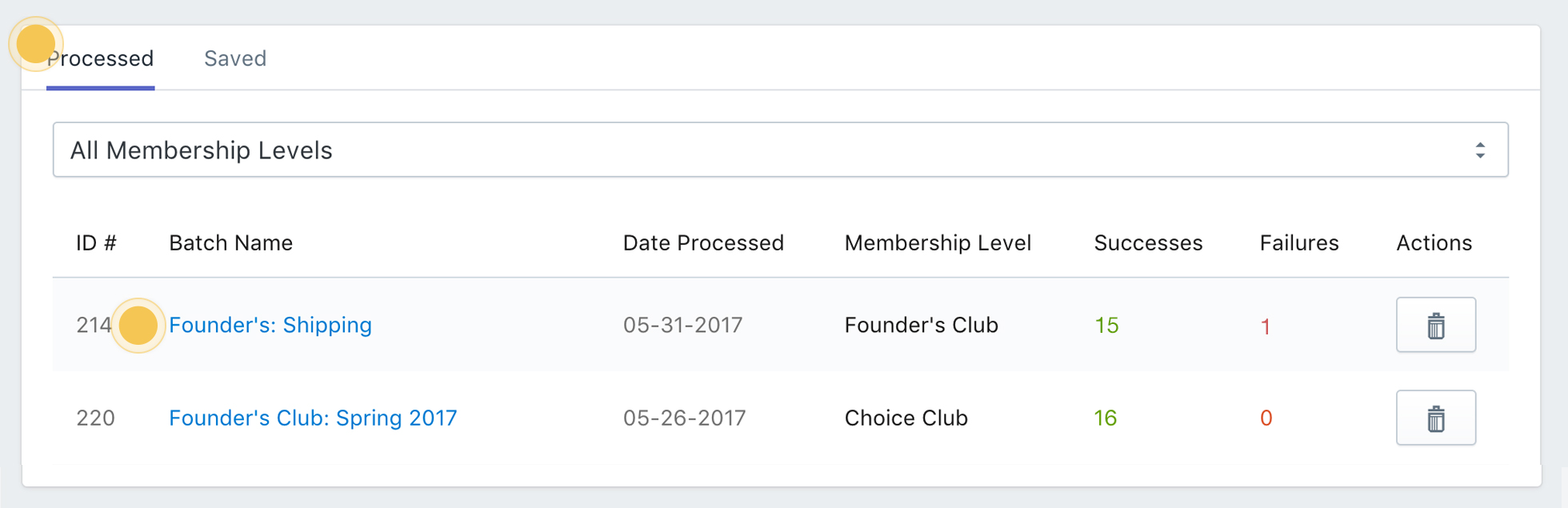Open the All Membership Levels dropdown
The image size is (1568, 508).
pos(780,150)
